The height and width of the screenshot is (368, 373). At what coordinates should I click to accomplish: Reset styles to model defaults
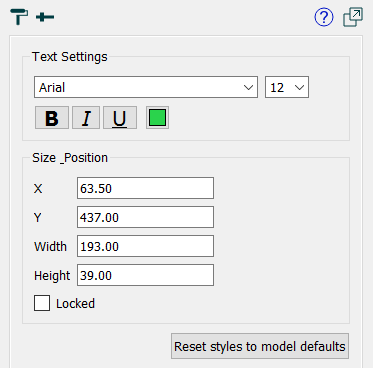click(260, 346)
